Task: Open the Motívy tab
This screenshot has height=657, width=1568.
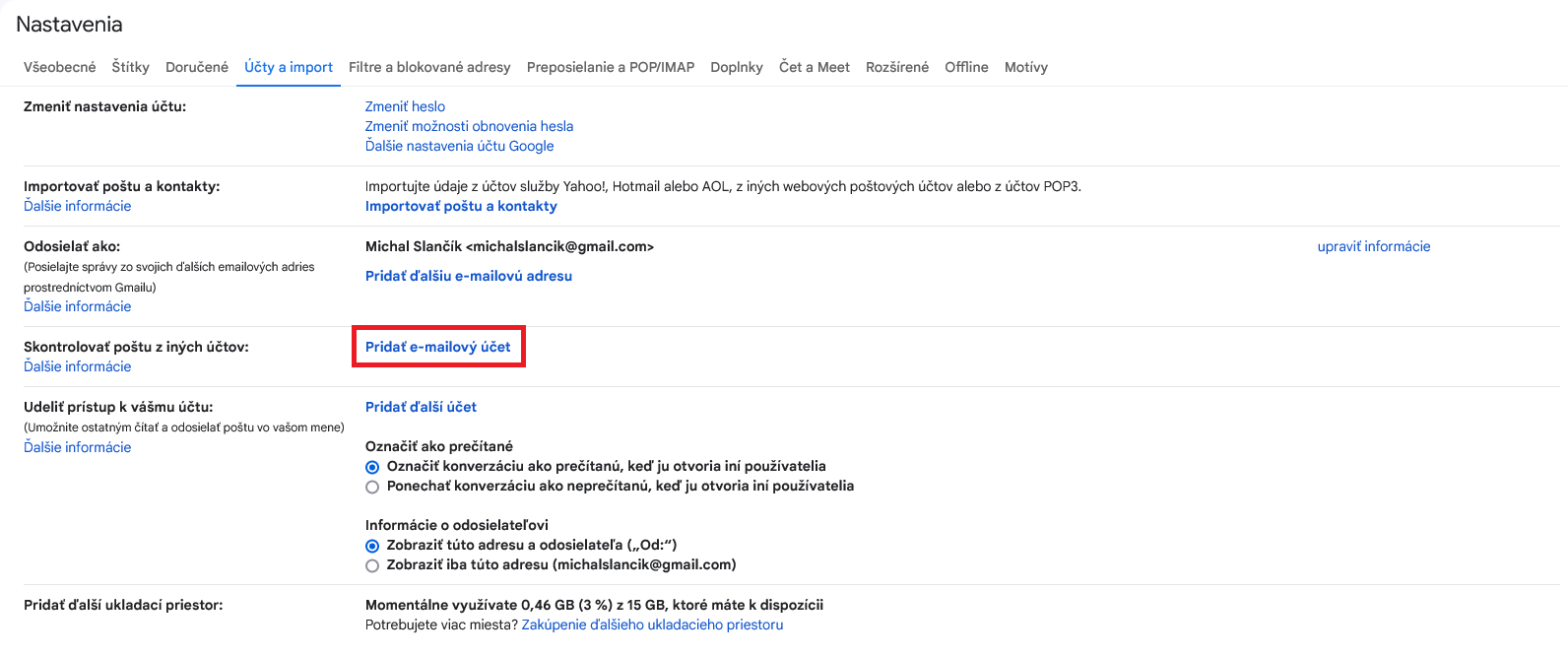Action: pyautogui.click(x=1026, y=67)
